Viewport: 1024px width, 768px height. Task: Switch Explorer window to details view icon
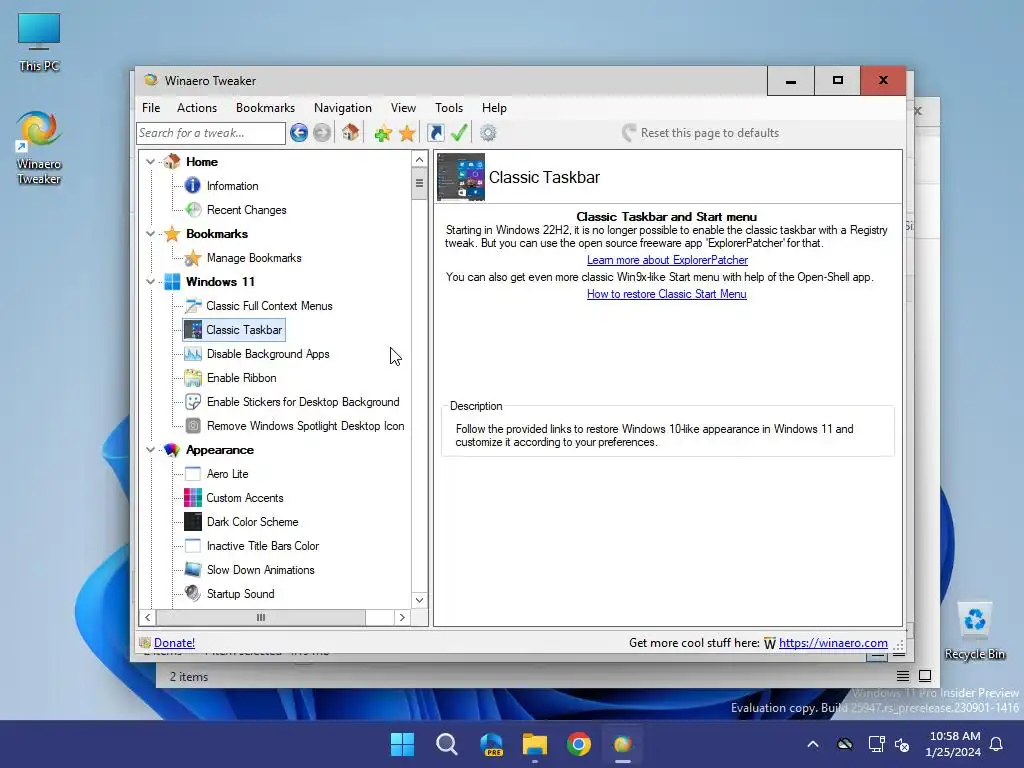903,676
